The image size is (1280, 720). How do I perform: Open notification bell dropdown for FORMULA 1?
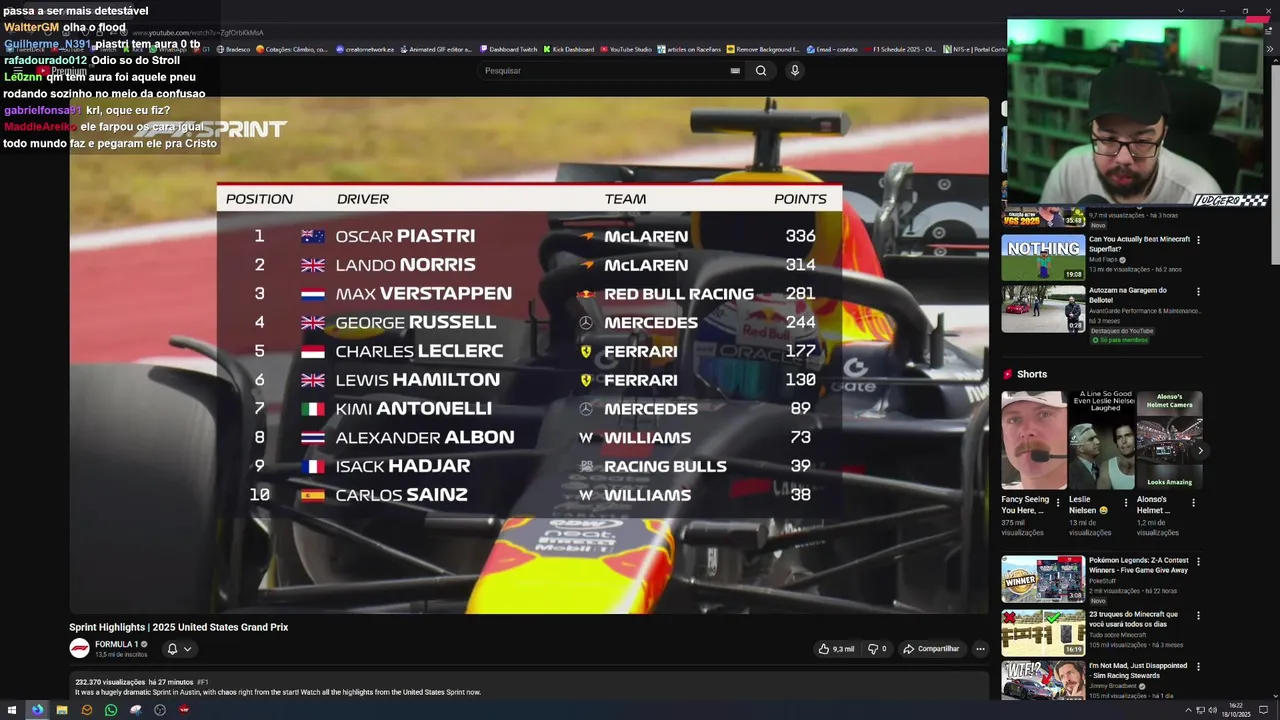179,649
